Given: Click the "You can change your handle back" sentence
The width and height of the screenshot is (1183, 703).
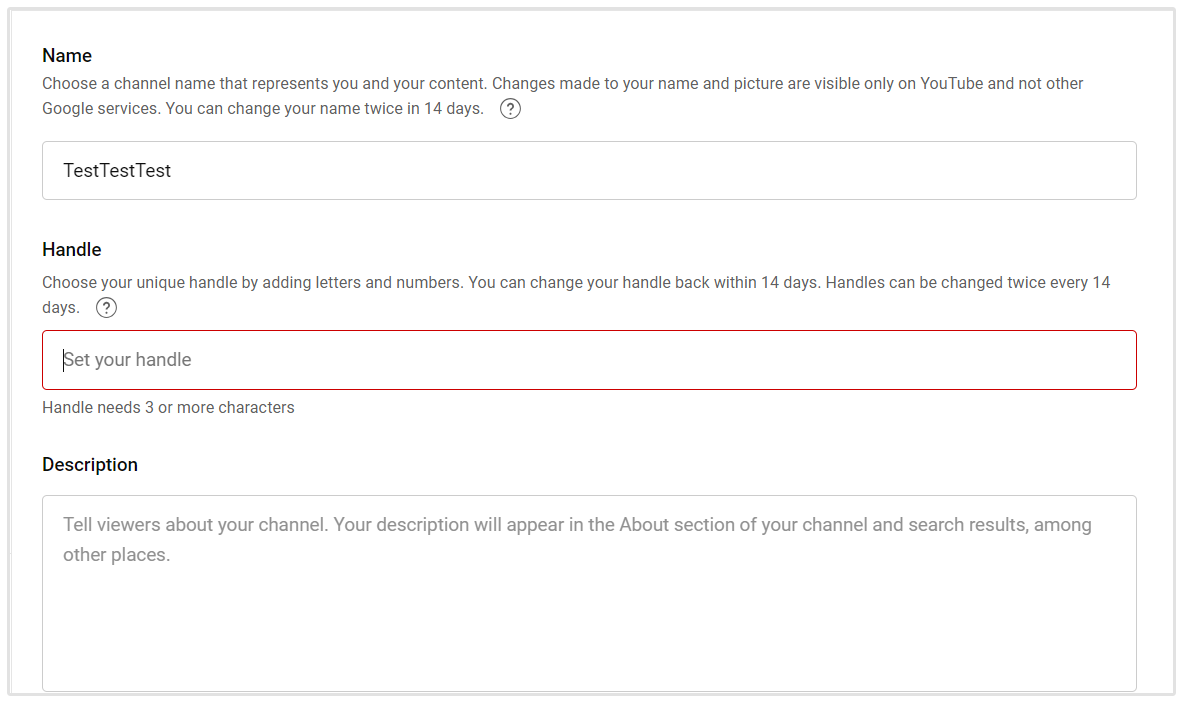Looking at the screenshot, I should coord(643,283).
